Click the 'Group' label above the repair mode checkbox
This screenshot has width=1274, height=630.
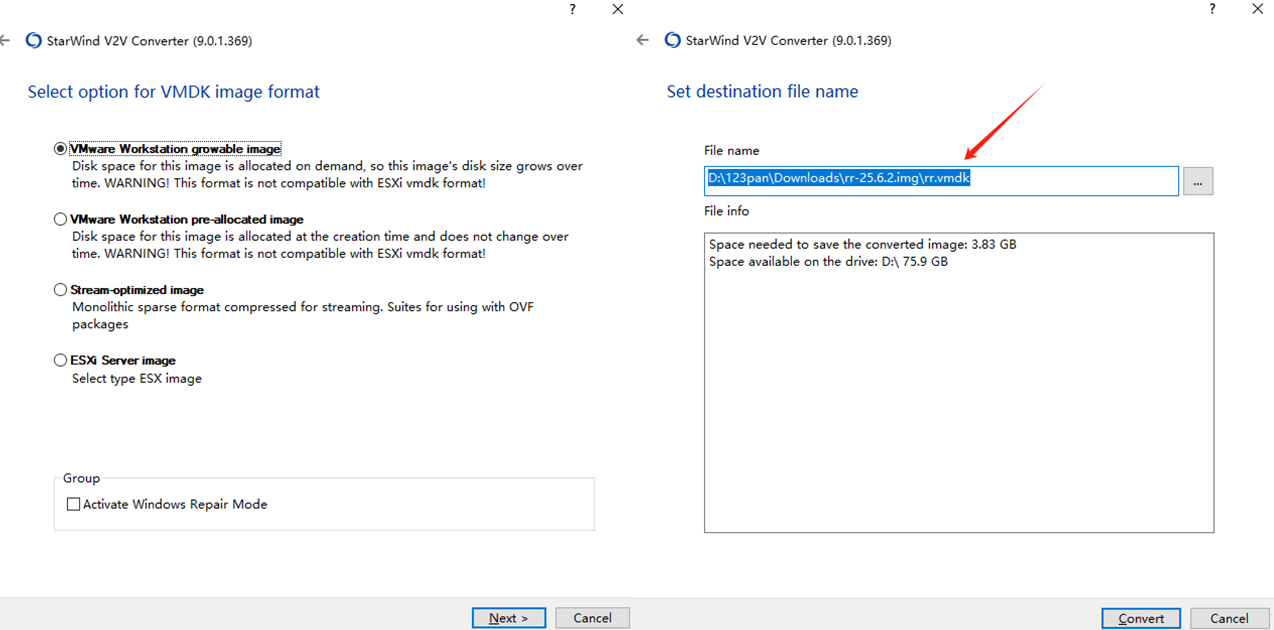(x=82, y=479)
